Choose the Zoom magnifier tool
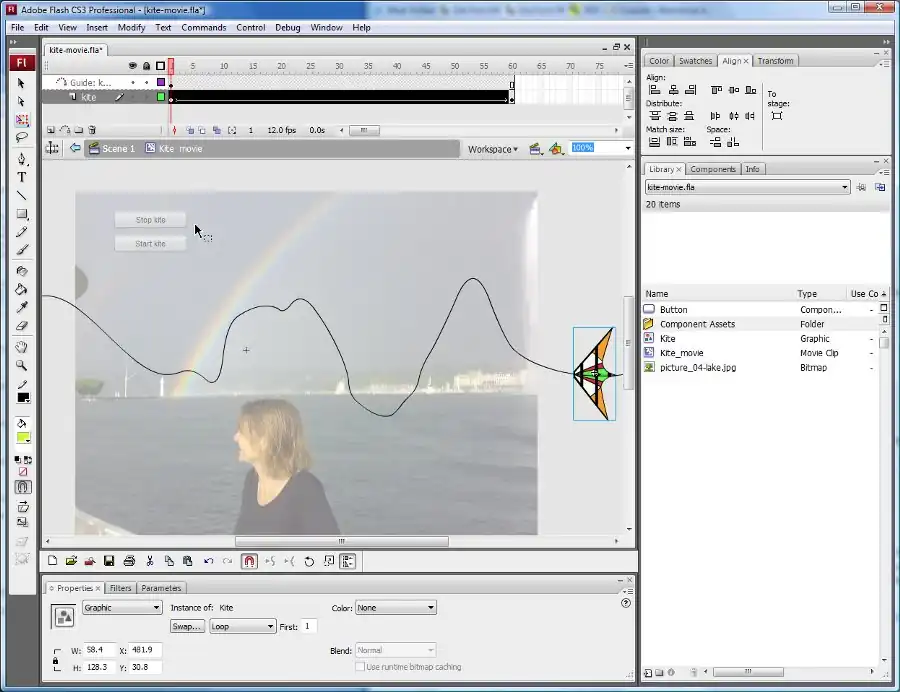 (22, 365)
